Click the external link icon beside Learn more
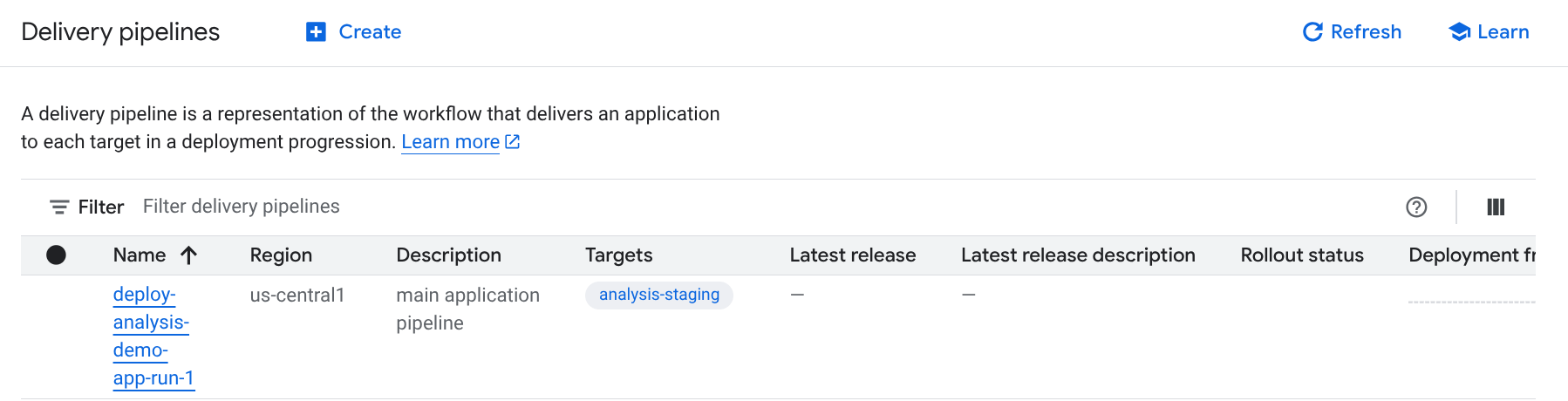 pyautogui.click(x=513, y=141)
